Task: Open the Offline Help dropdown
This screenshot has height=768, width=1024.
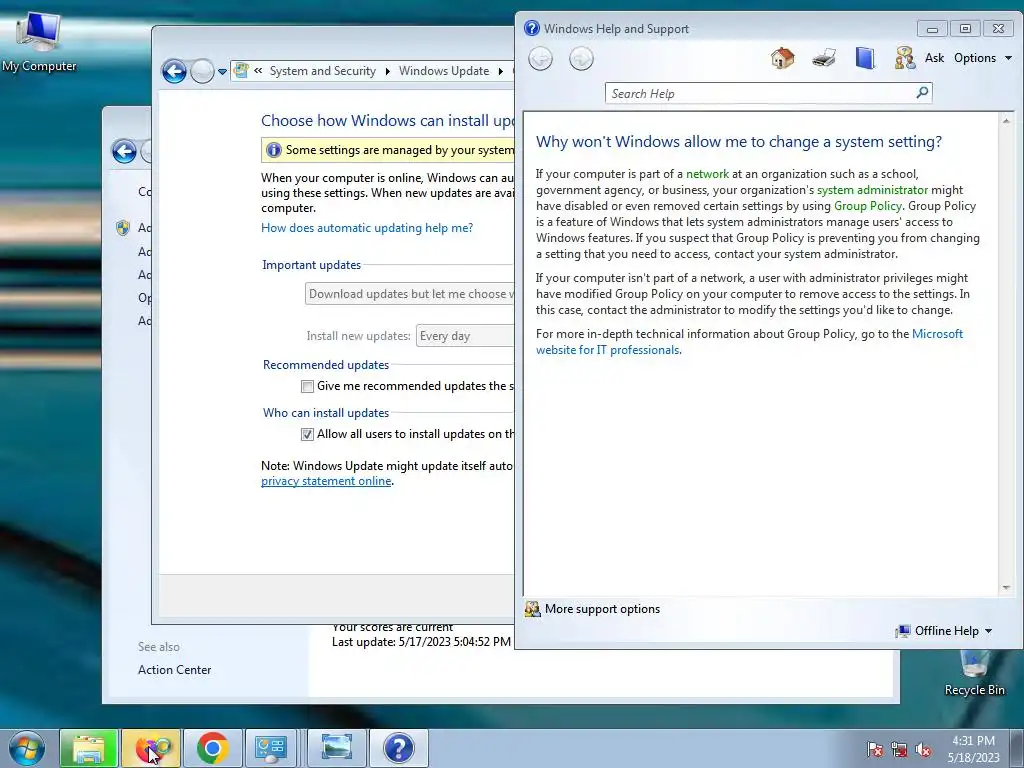Action: tap(945, 631)
